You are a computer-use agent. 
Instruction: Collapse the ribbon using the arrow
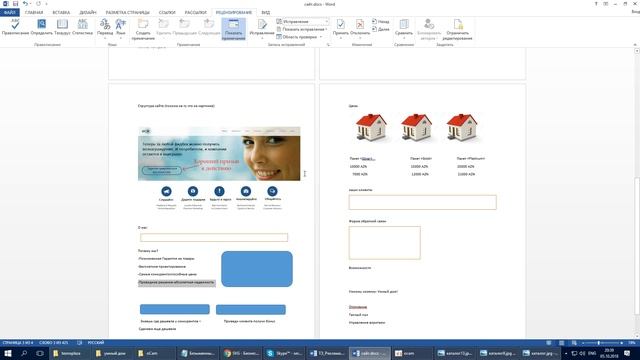[635, 44]
